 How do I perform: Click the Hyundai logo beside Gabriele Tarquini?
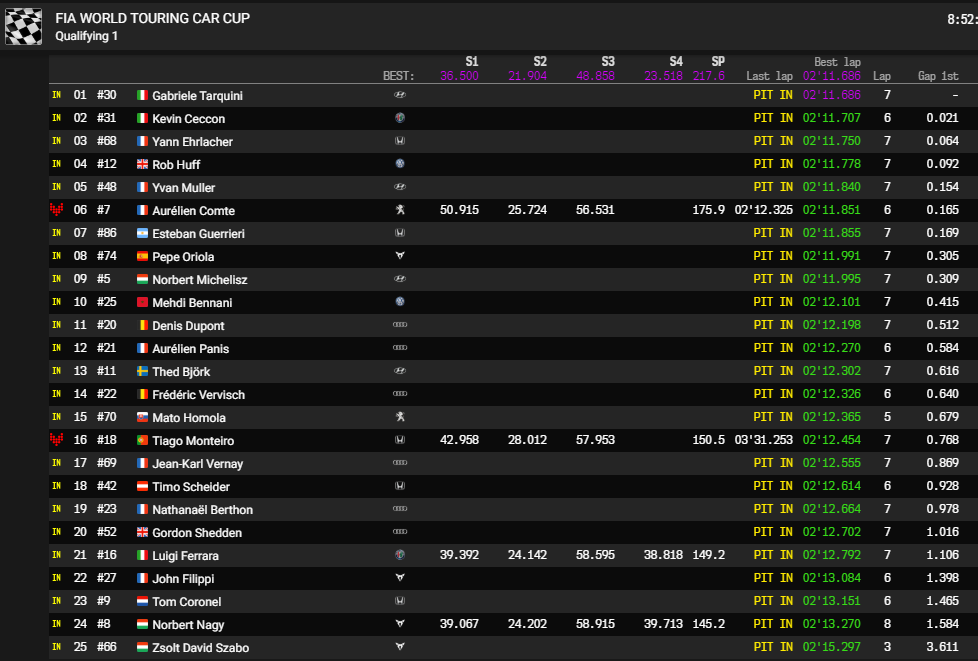pos(400,95)
